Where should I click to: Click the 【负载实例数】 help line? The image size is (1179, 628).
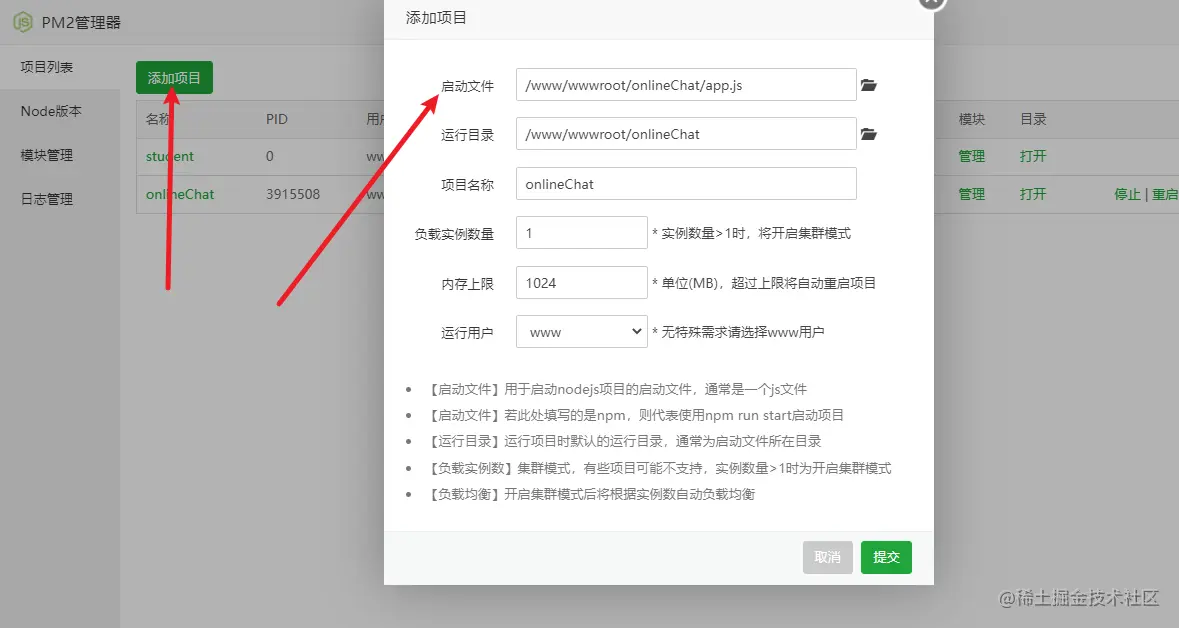click(660, 468)
